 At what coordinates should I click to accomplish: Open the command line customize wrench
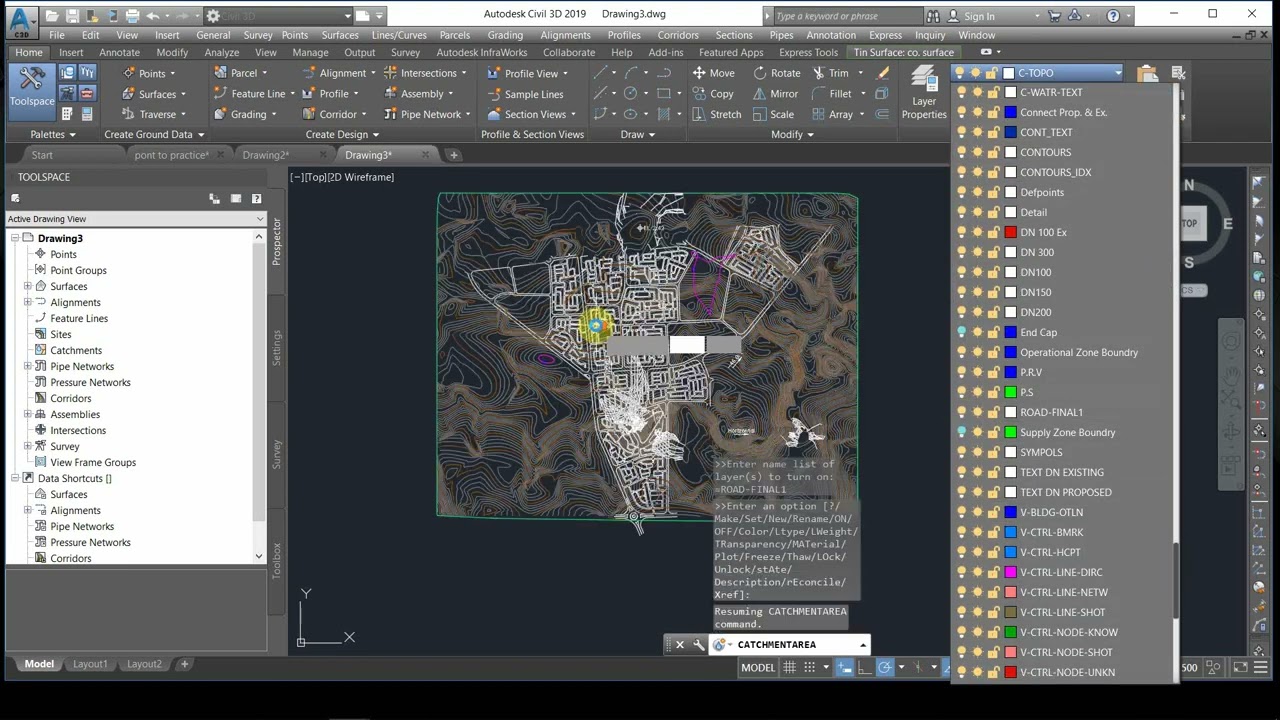point(698,645)
